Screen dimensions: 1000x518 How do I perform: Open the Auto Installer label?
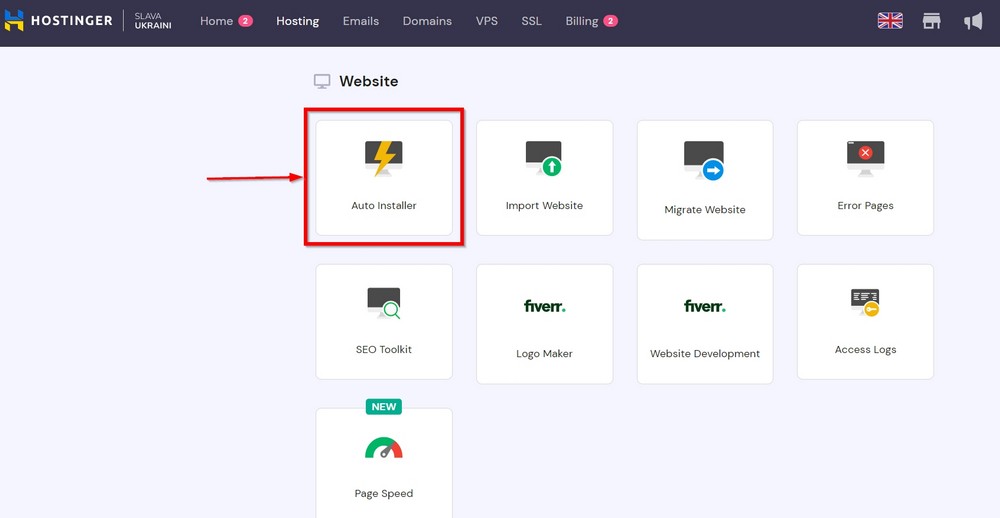tap(384, 205)
